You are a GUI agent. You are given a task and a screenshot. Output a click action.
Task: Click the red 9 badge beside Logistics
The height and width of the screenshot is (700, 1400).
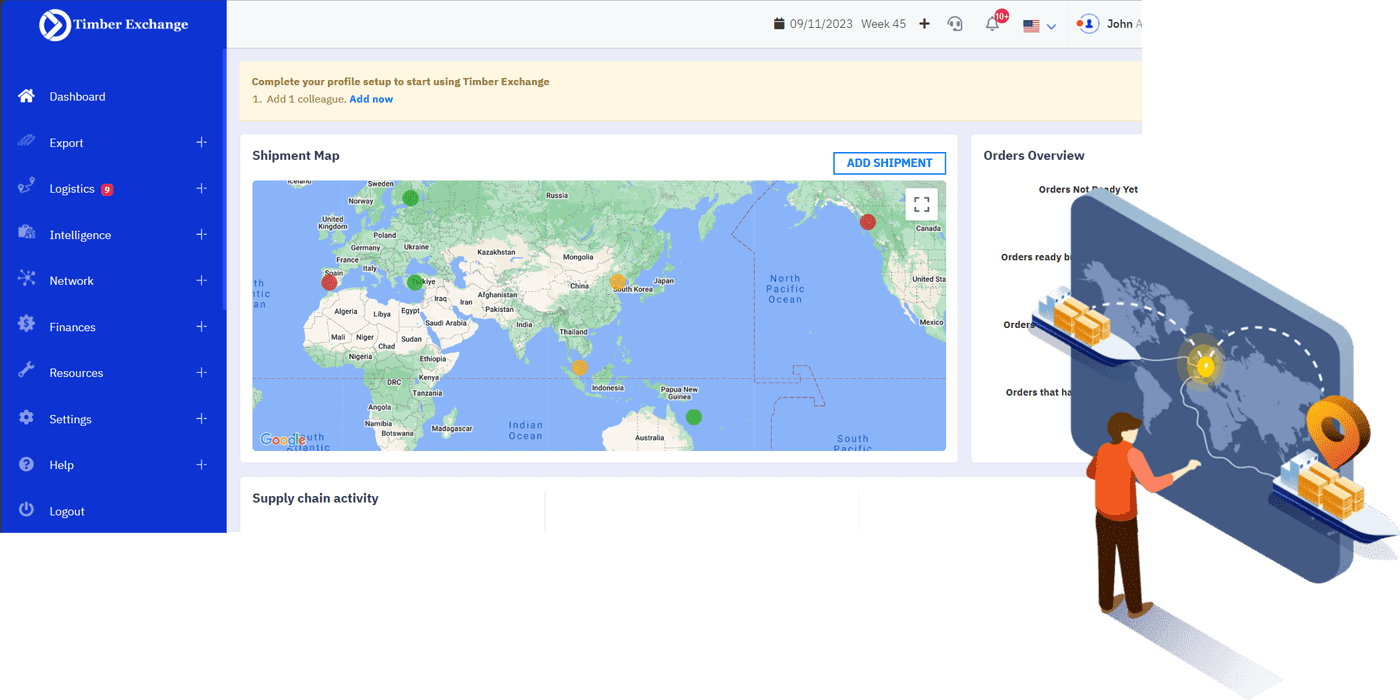tap(107, 189)
